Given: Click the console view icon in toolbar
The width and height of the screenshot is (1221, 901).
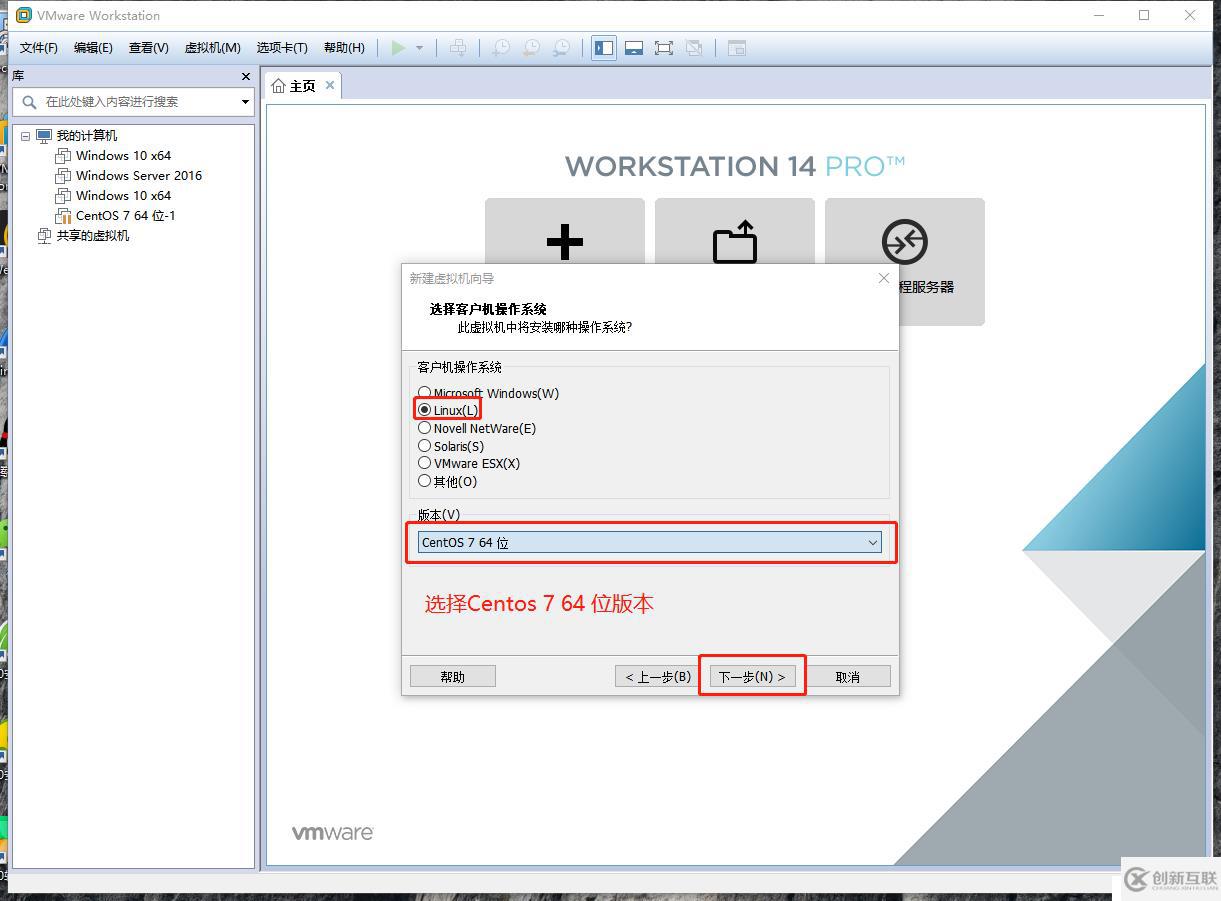Looking at the screenshot, I should click(737, 48).
